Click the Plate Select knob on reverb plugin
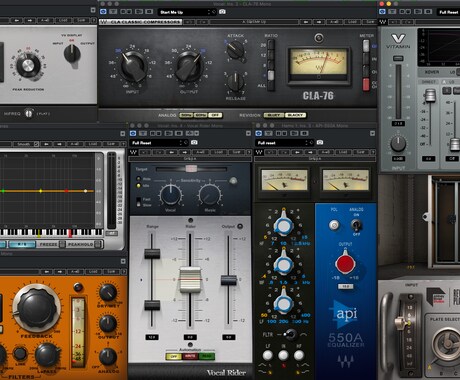Screen dimensions: 460x380 pyautogui.click(x=447, y=345)
